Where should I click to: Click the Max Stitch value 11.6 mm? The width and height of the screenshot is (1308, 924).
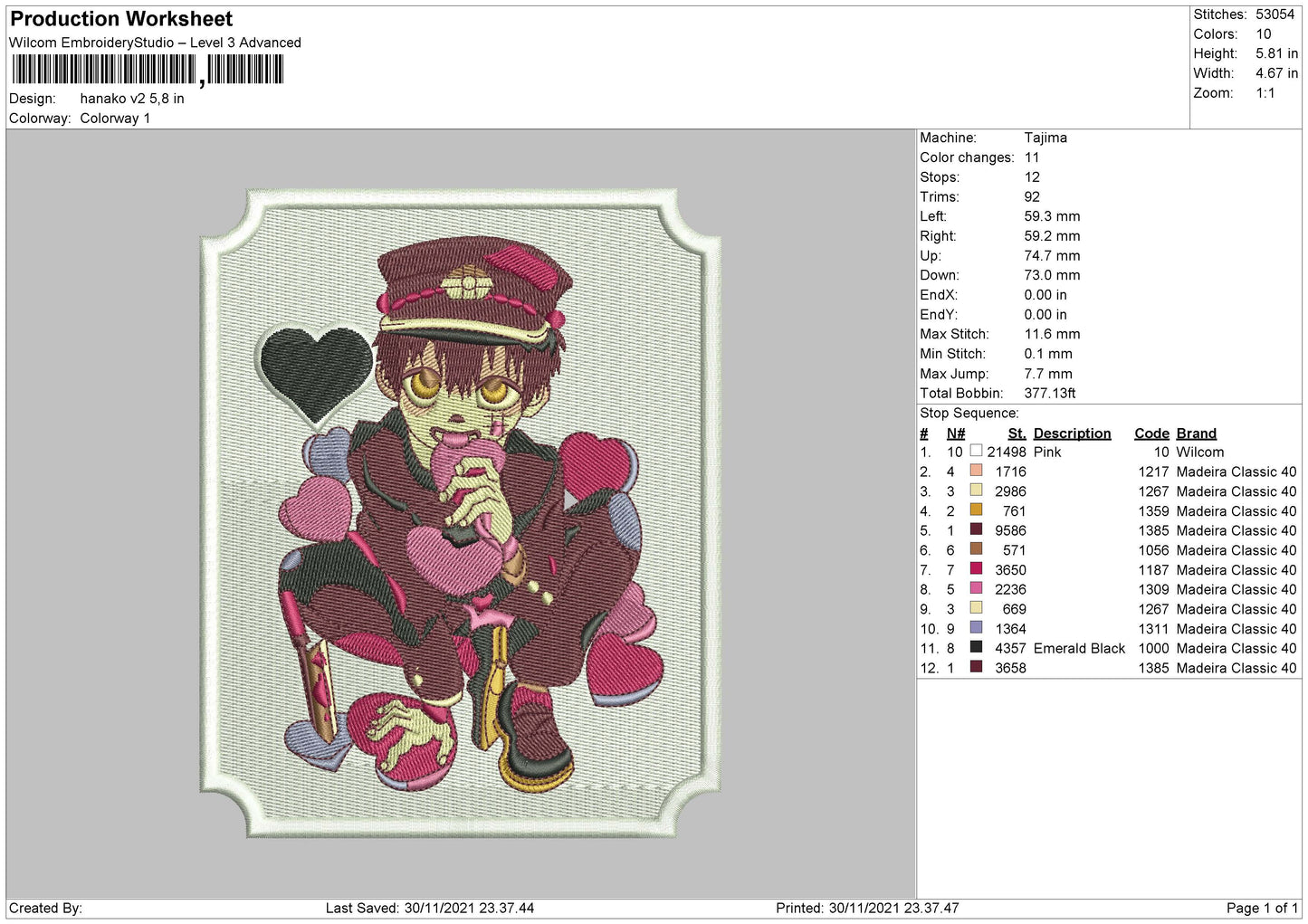pos(1052,334)
